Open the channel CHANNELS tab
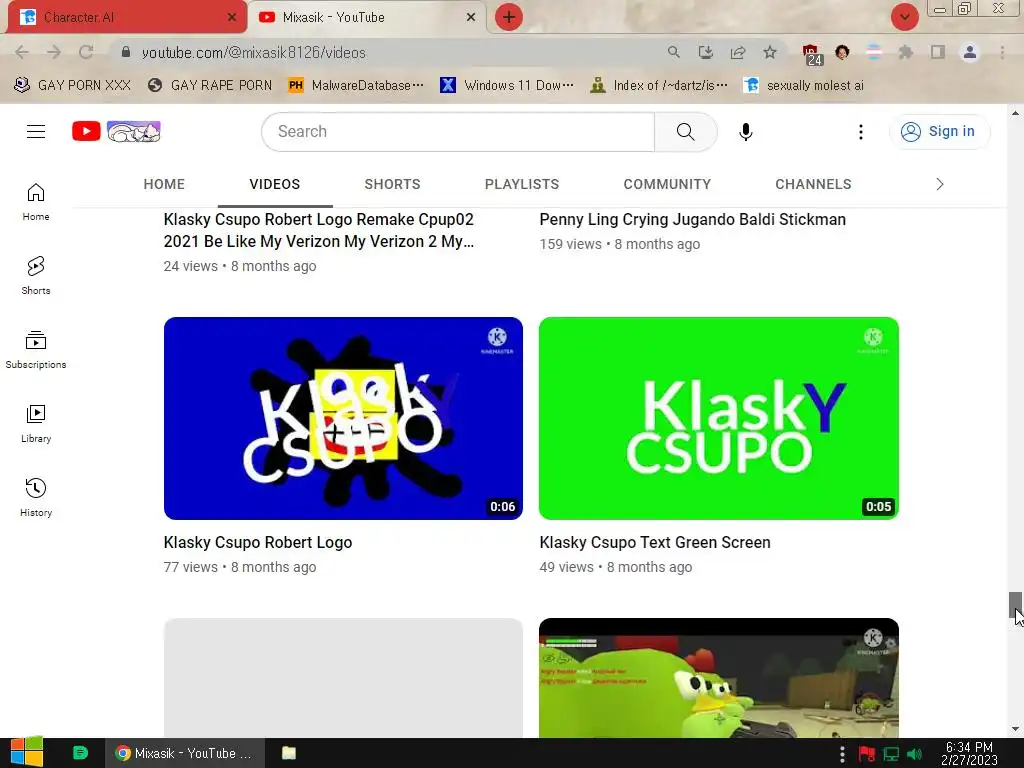The height and width of the screenshot is (768, 1024). 813,184
